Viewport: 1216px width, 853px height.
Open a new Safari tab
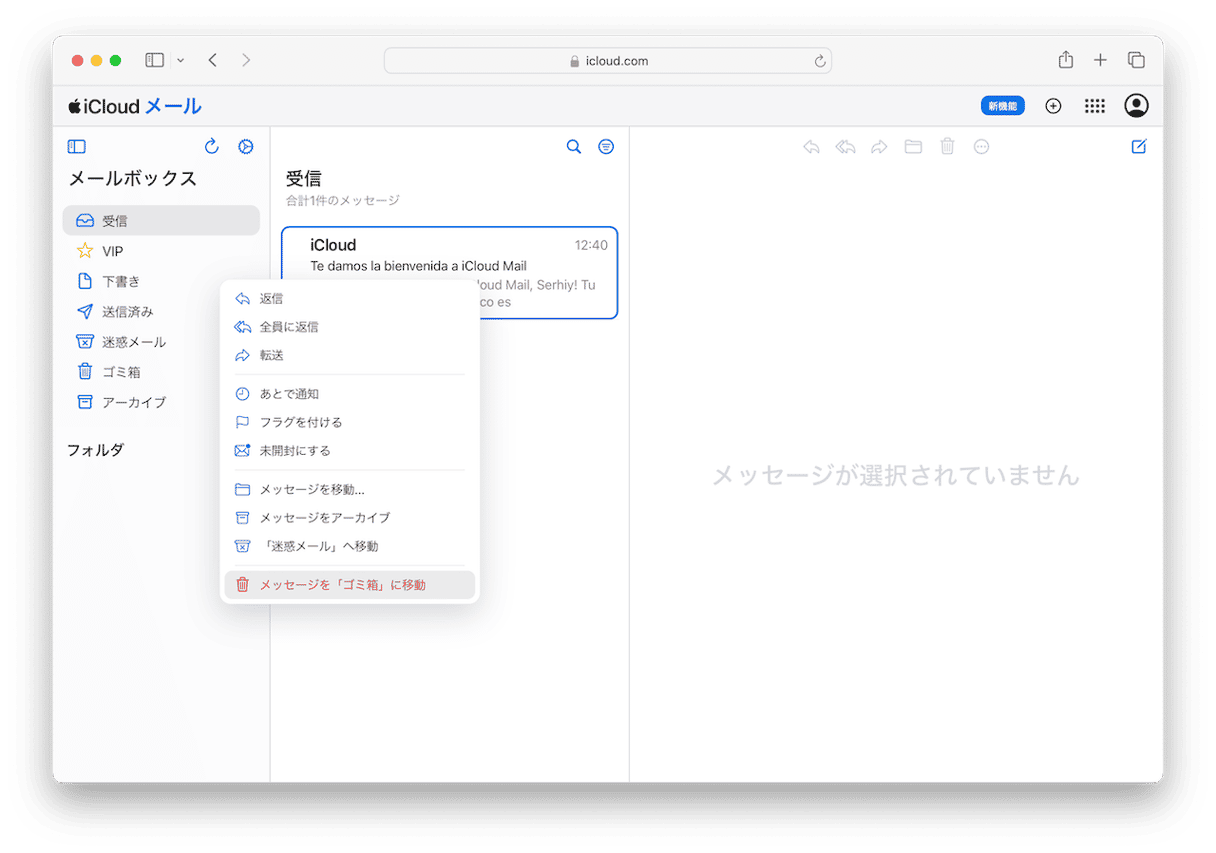1100,60
